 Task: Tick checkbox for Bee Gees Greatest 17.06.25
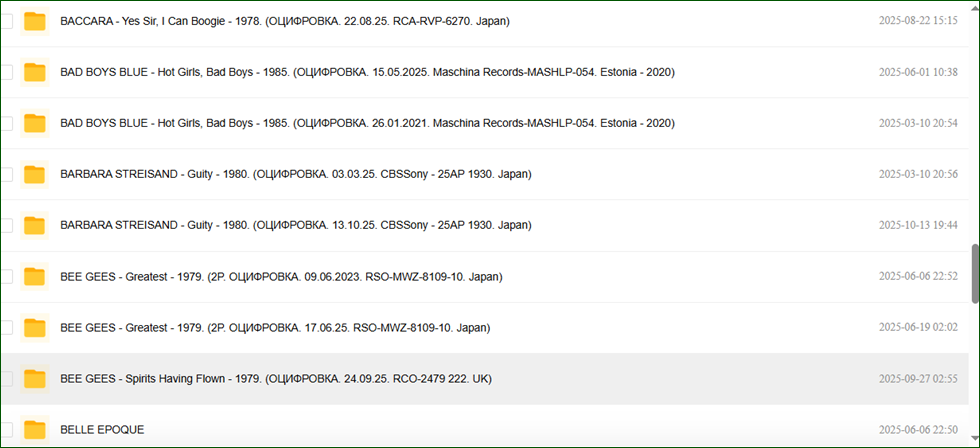[x=6, y=328]
